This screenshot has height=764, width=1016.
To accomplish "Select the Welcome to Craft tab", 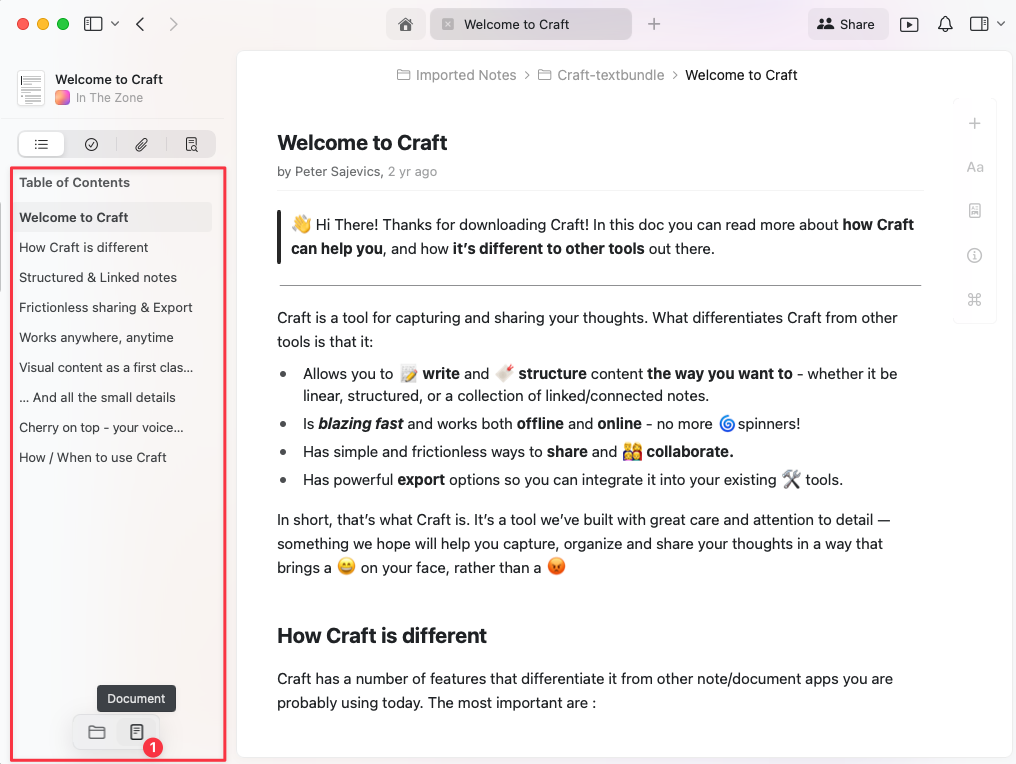I will click(x=530, y=23).
